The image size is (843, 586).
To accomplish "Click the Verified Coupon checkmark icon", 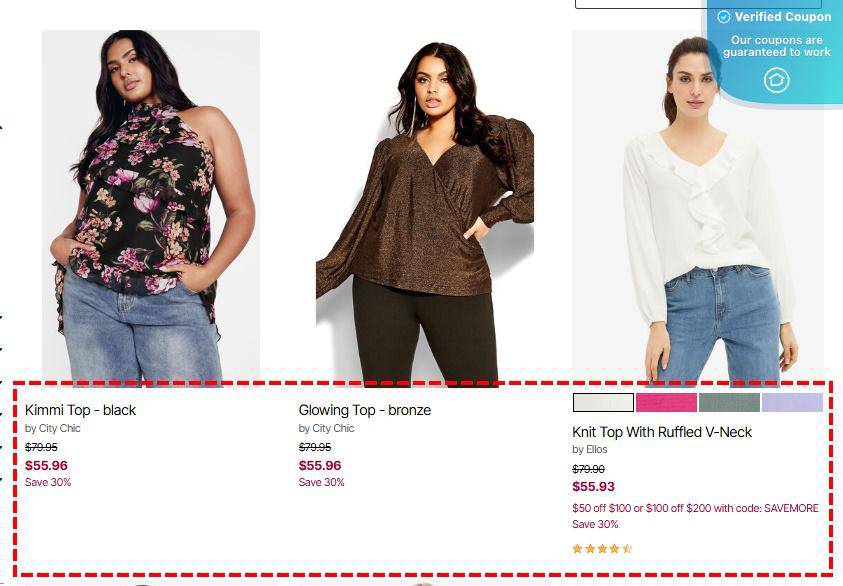I will tap(724, 17).
